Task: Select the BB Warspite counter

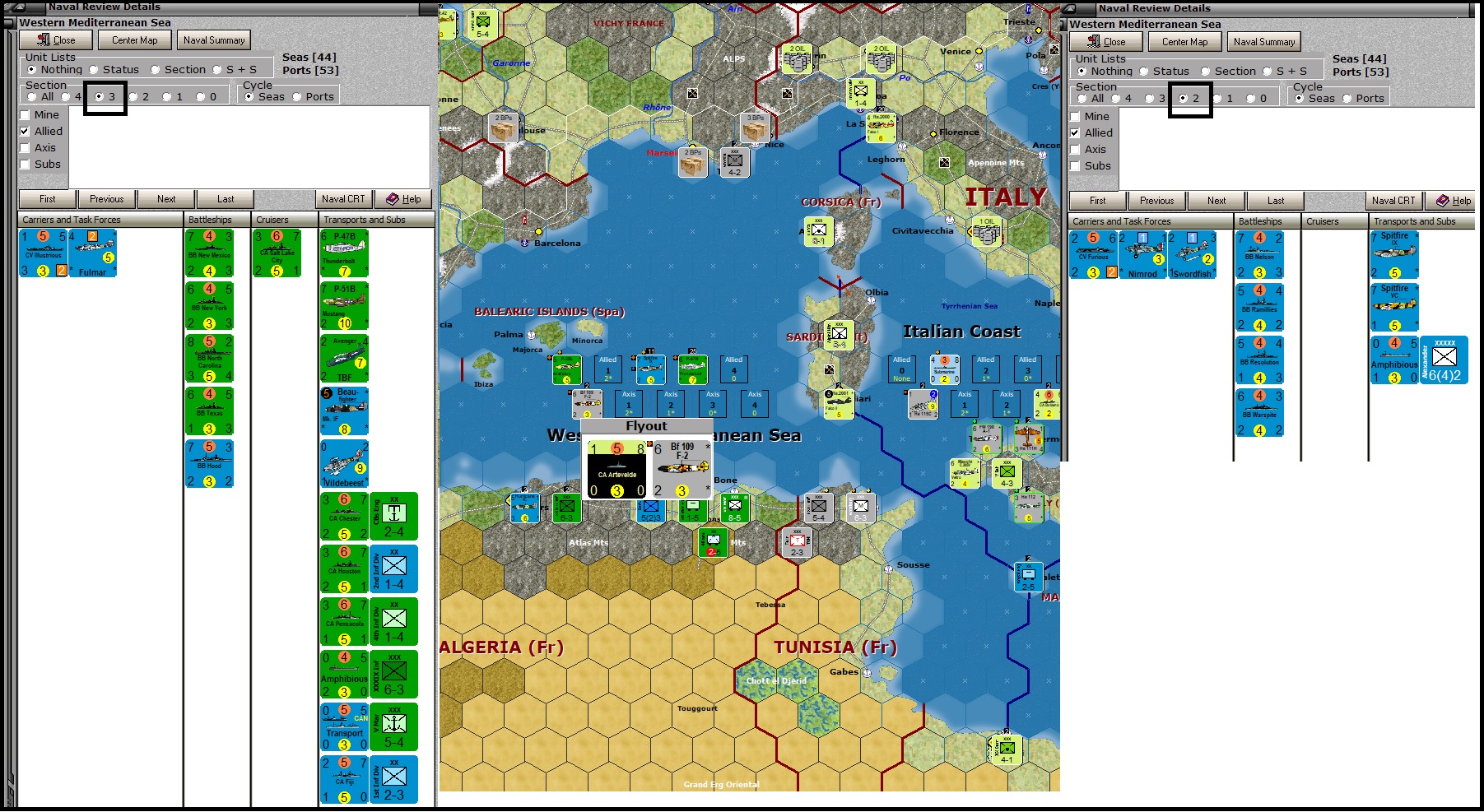Action: pyautogui.click(x=1260, y=413)
